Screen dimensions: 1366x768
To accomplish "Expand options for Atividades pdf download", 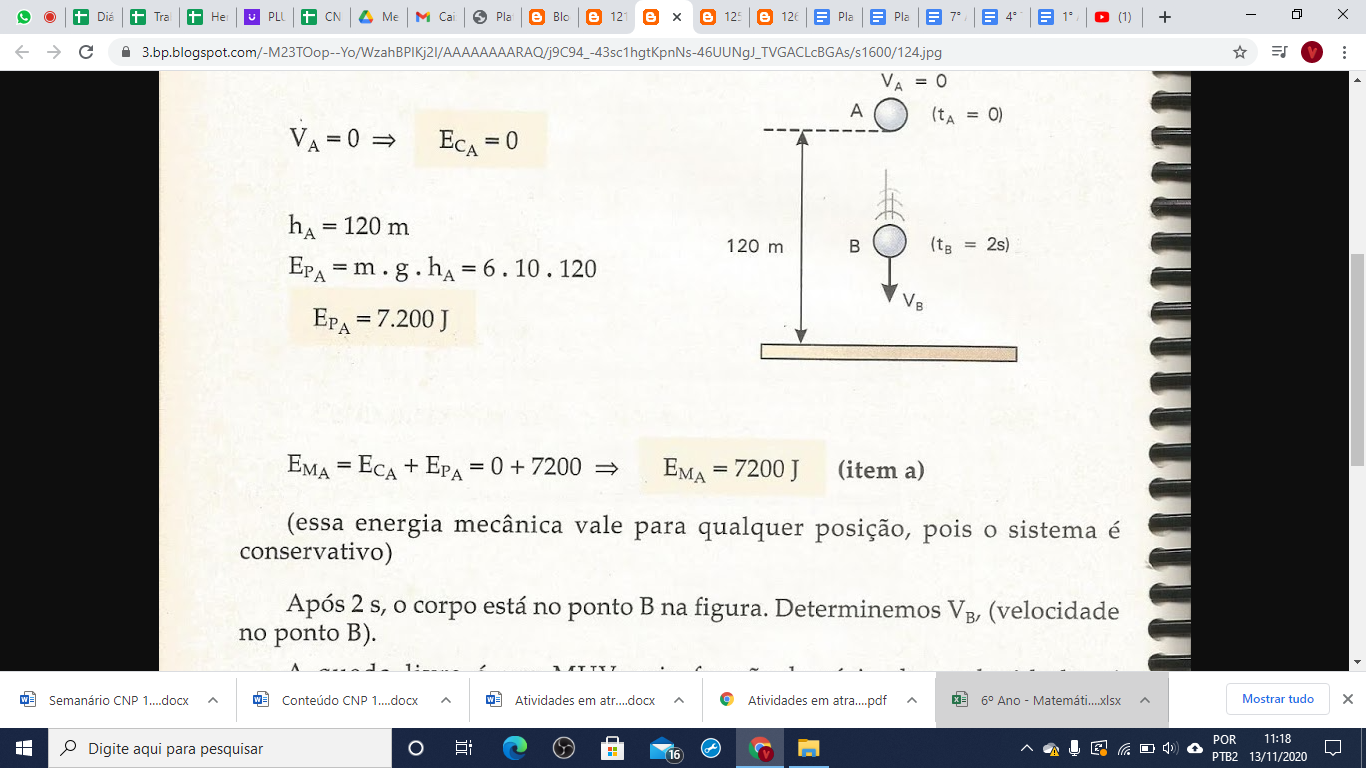I will 912,700.
